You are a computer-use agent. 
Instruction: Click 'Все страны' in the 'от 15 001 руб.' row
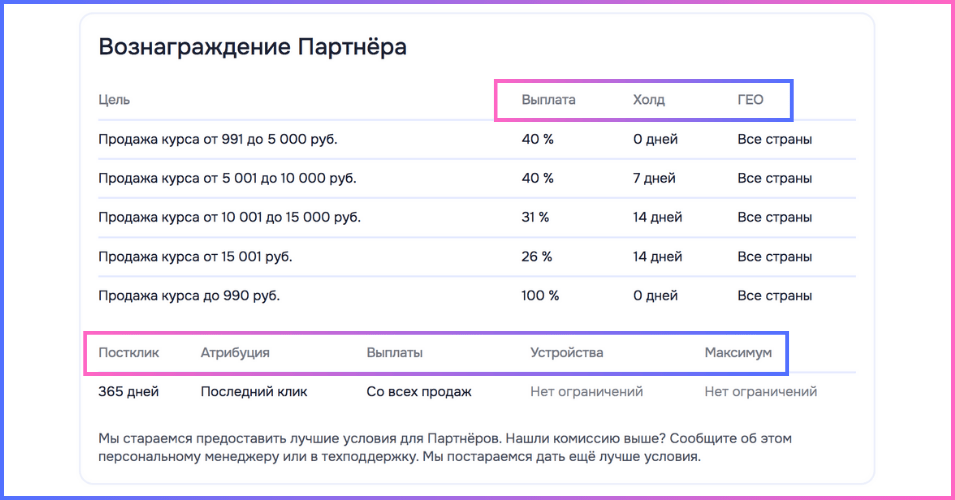point(775,256)
